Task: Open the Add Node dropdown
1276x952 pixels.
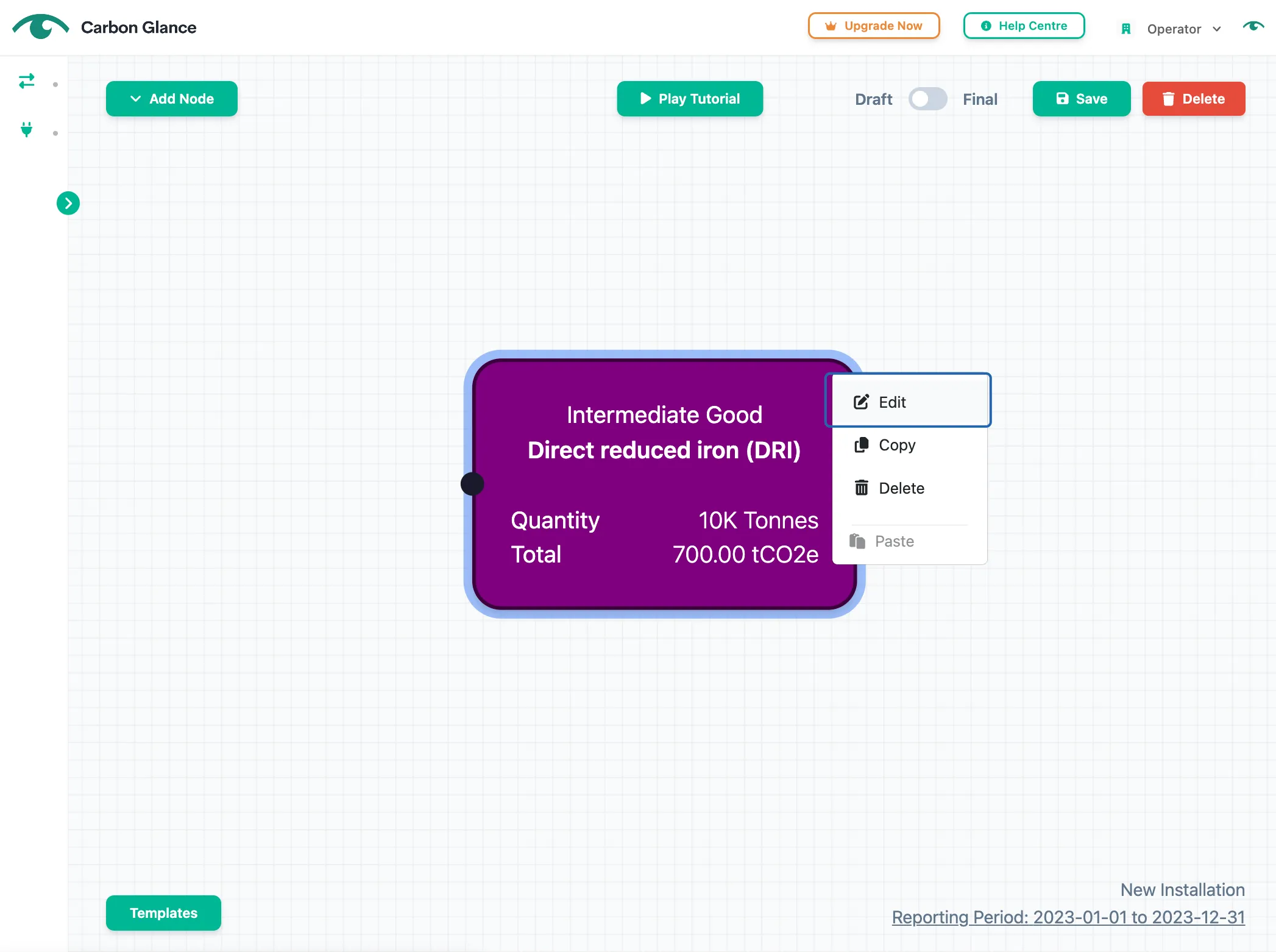Action: coord(172,99)
